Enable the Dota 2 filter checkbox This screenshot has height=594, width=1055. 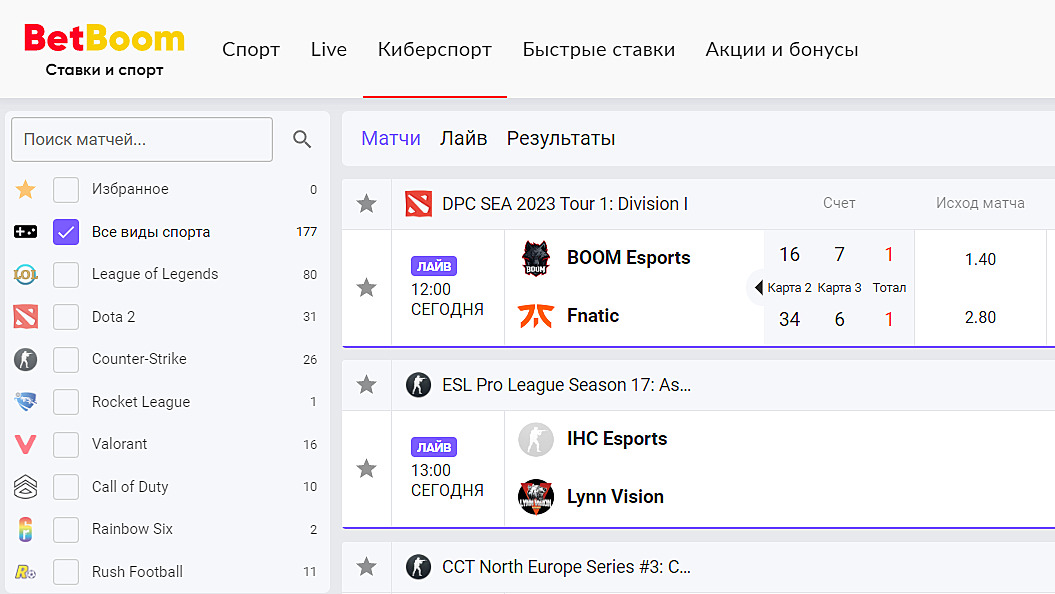(x=66, y=317)
